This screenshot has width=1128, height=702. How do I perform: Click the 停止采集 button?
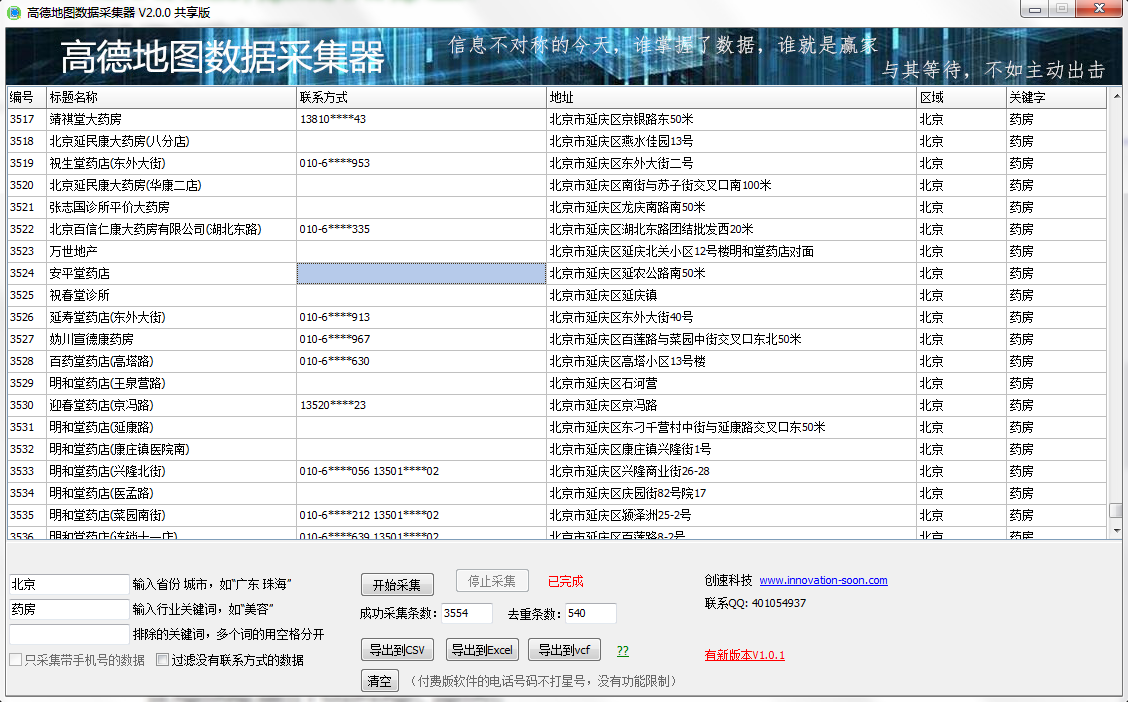[492, 580]
